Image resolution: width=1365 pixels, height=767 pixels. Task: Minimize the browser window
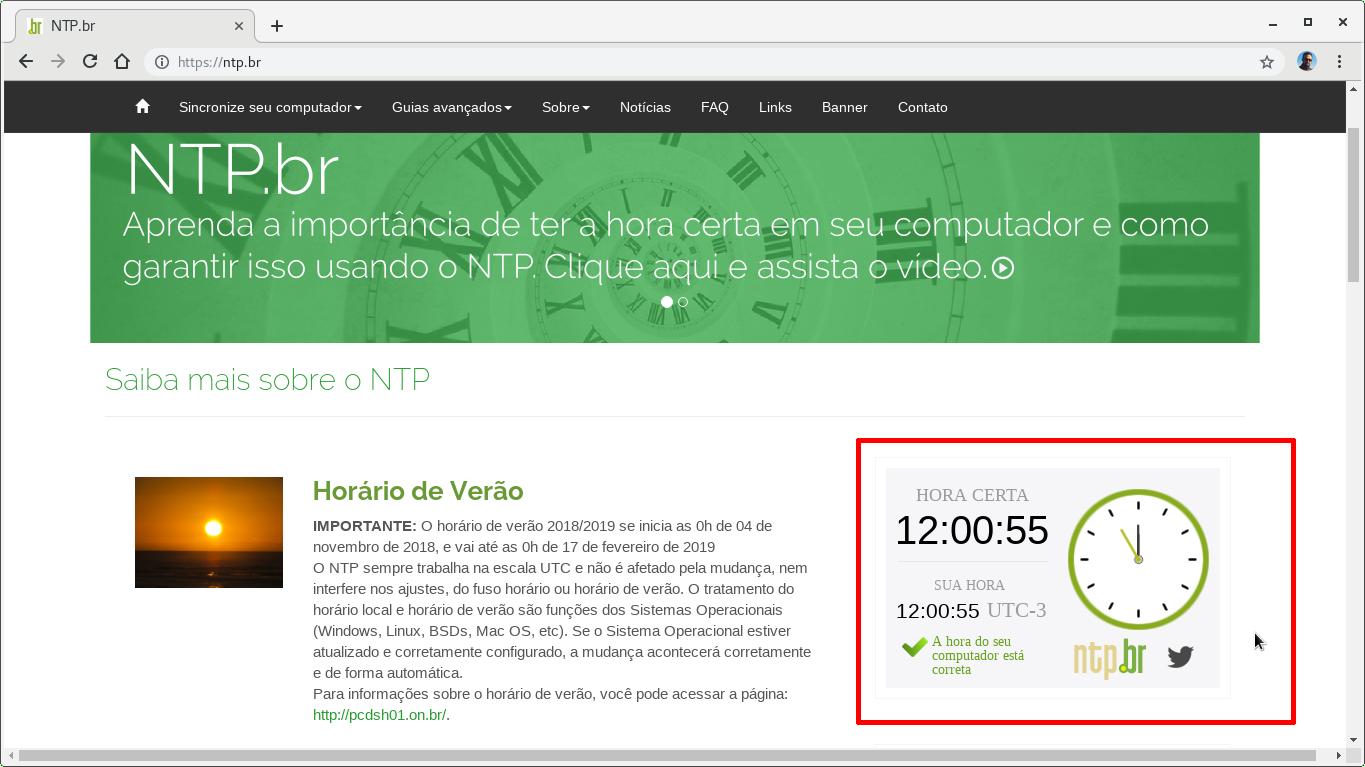pos(1273,23)
